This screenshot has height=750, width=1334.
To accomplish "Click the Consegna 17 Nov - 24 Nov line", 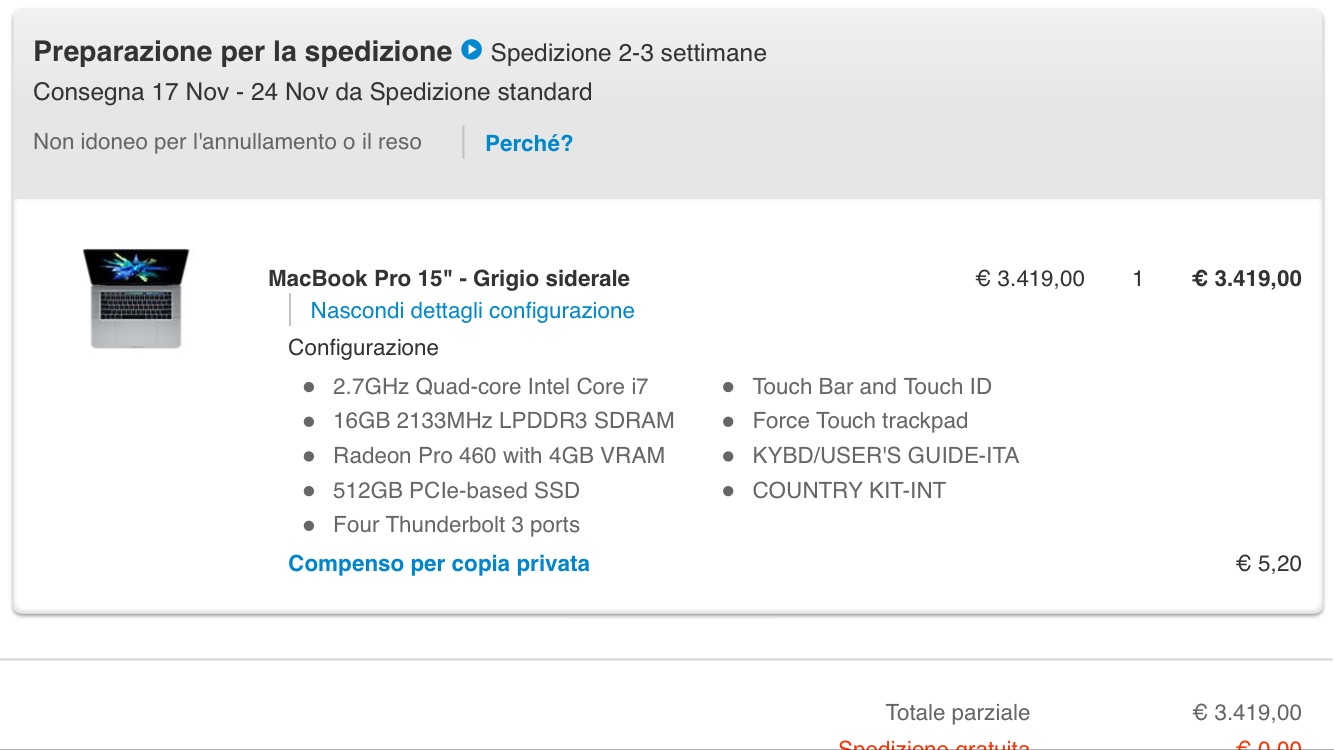I will [x=313, y=93].
